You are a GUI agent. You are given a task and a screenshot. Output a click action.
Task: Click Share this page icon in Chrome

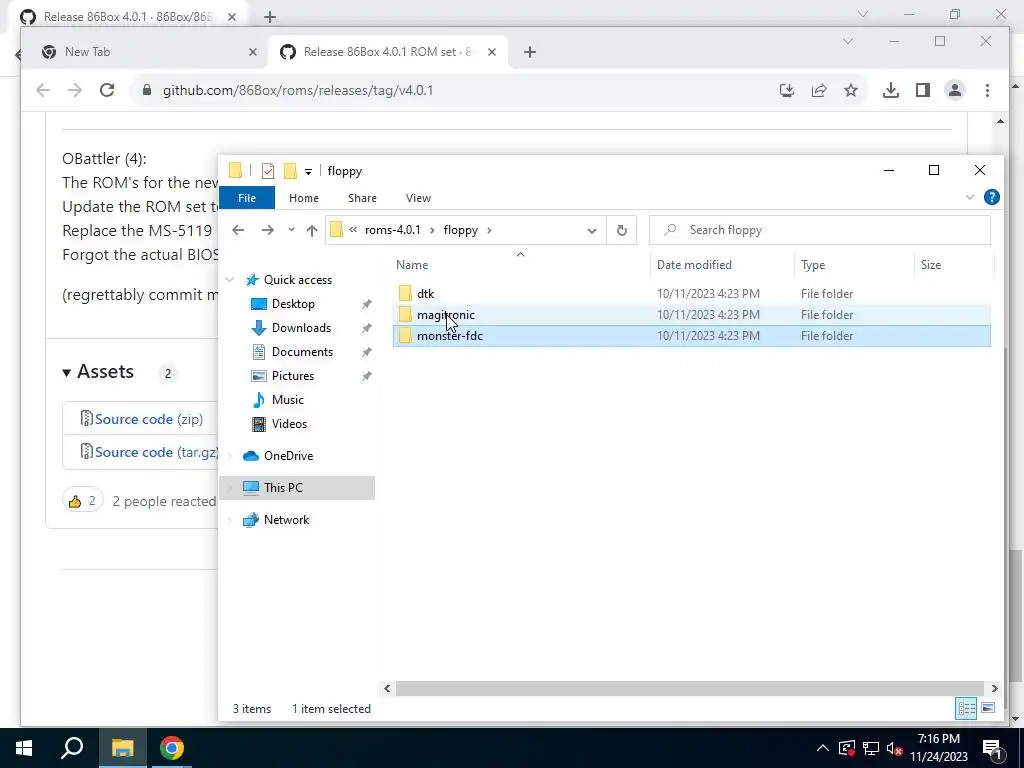tap(819, 90)
